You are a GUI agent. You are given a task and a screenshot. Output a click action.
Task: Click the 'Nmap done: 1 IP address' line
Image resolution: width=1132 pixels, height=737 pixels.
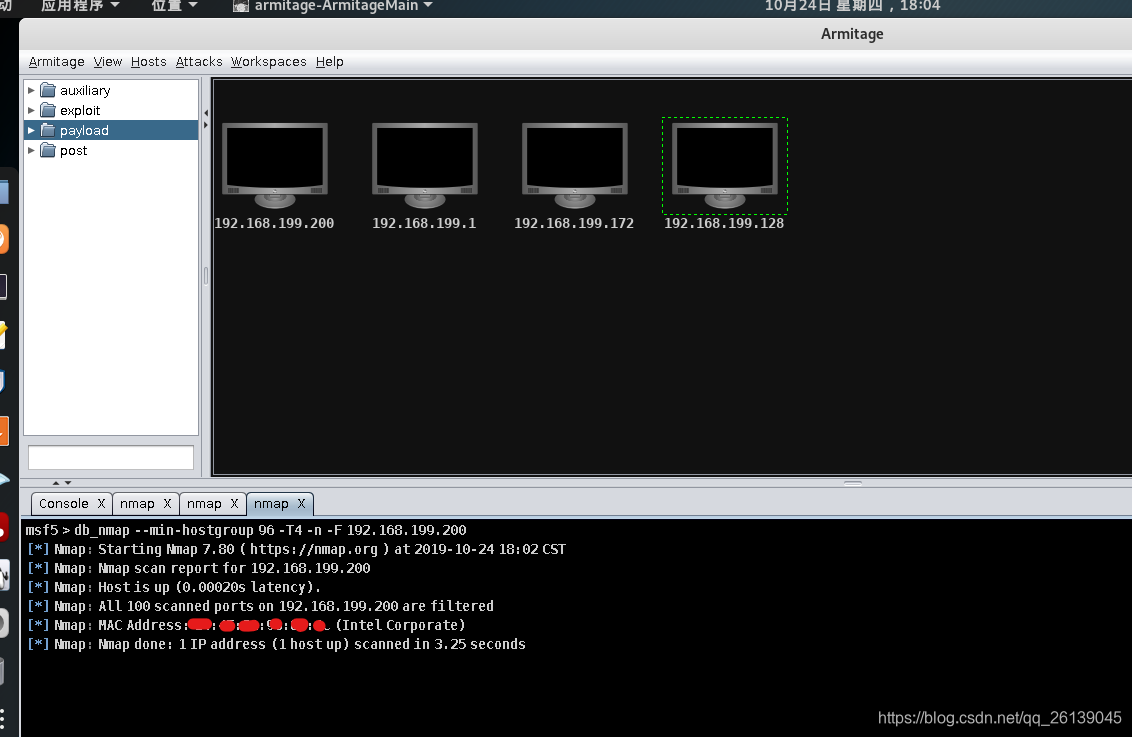[277, 644]
